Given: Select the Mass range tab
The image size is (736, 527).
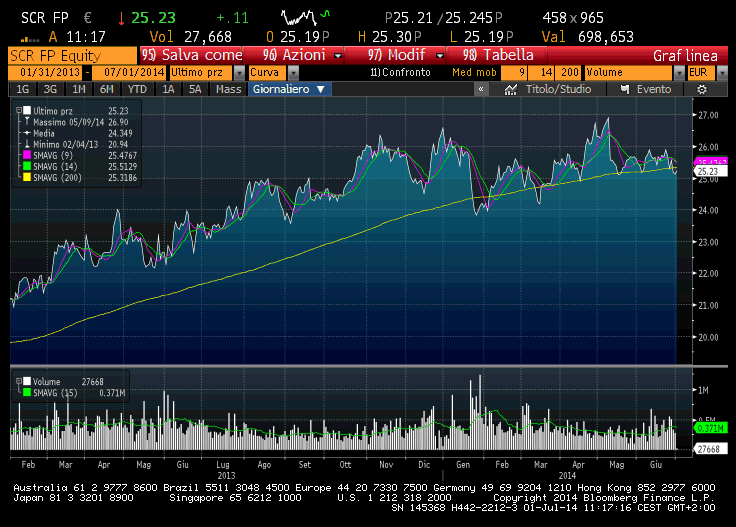Looking at the screenshot, I should (228, 89).
